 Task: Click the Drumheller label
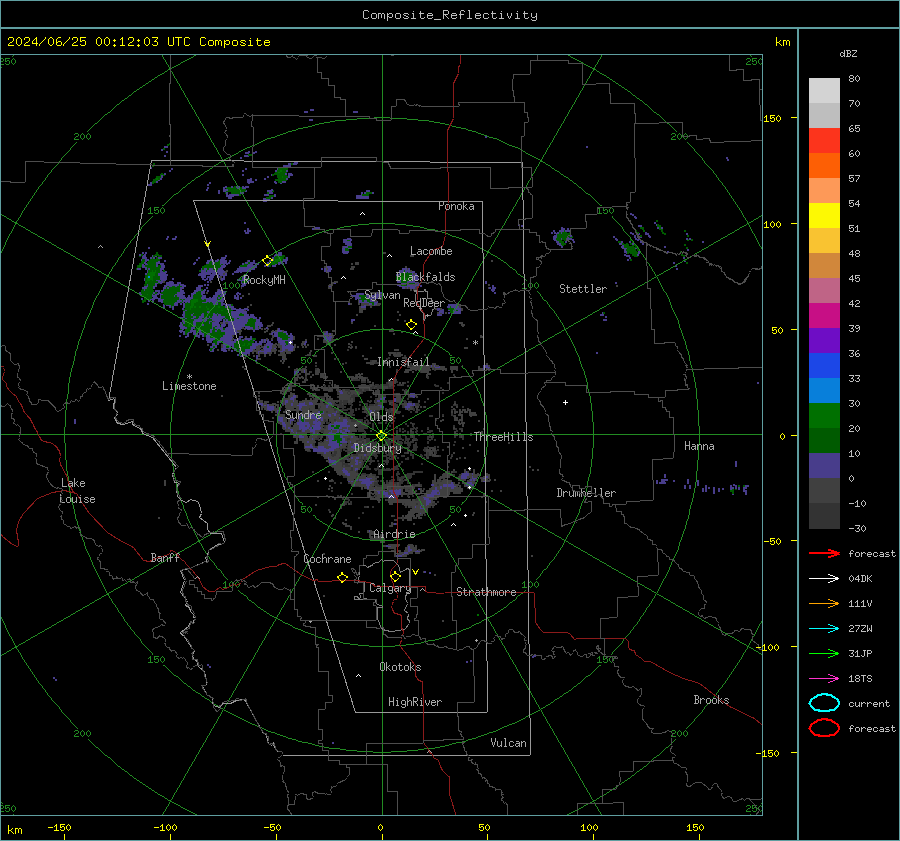[586, 493]
